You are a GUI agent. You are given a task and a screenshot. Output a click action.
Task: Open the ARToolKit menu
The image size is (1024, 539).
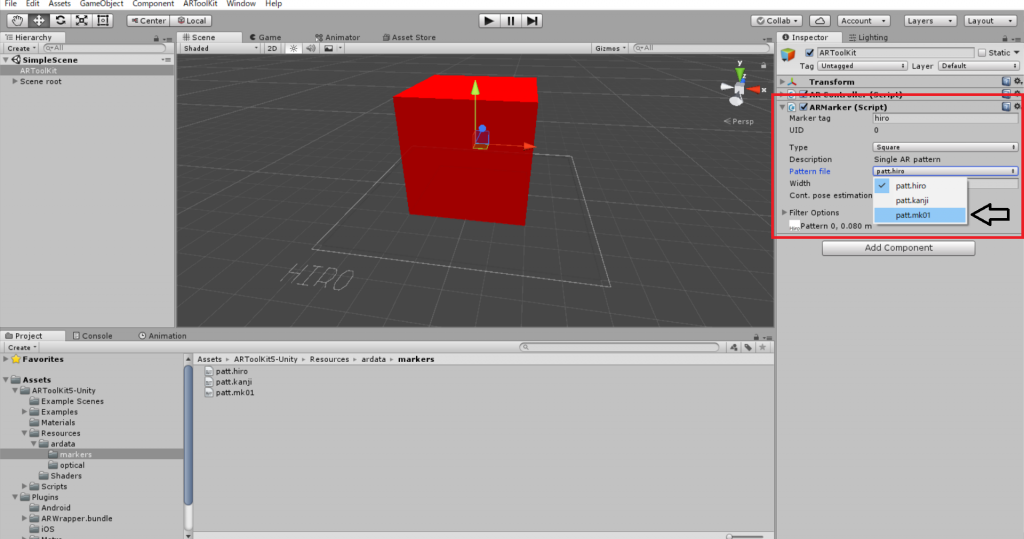pos(202,4)
